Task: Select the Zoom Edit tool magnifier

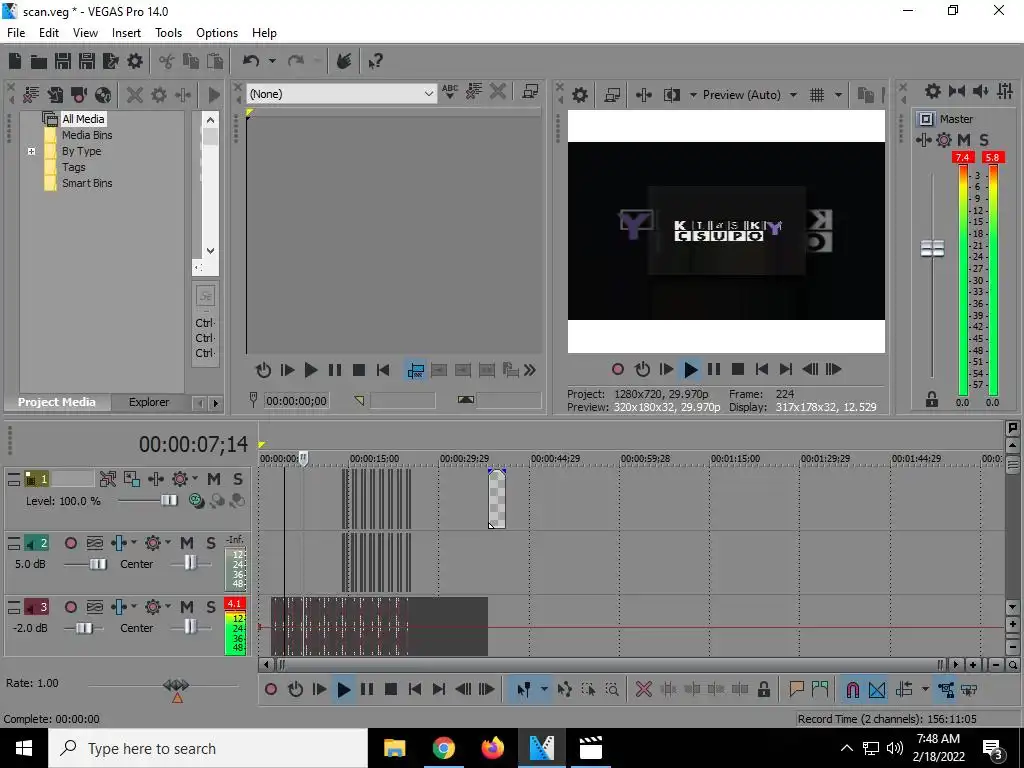Action: (x=612, y=689)
